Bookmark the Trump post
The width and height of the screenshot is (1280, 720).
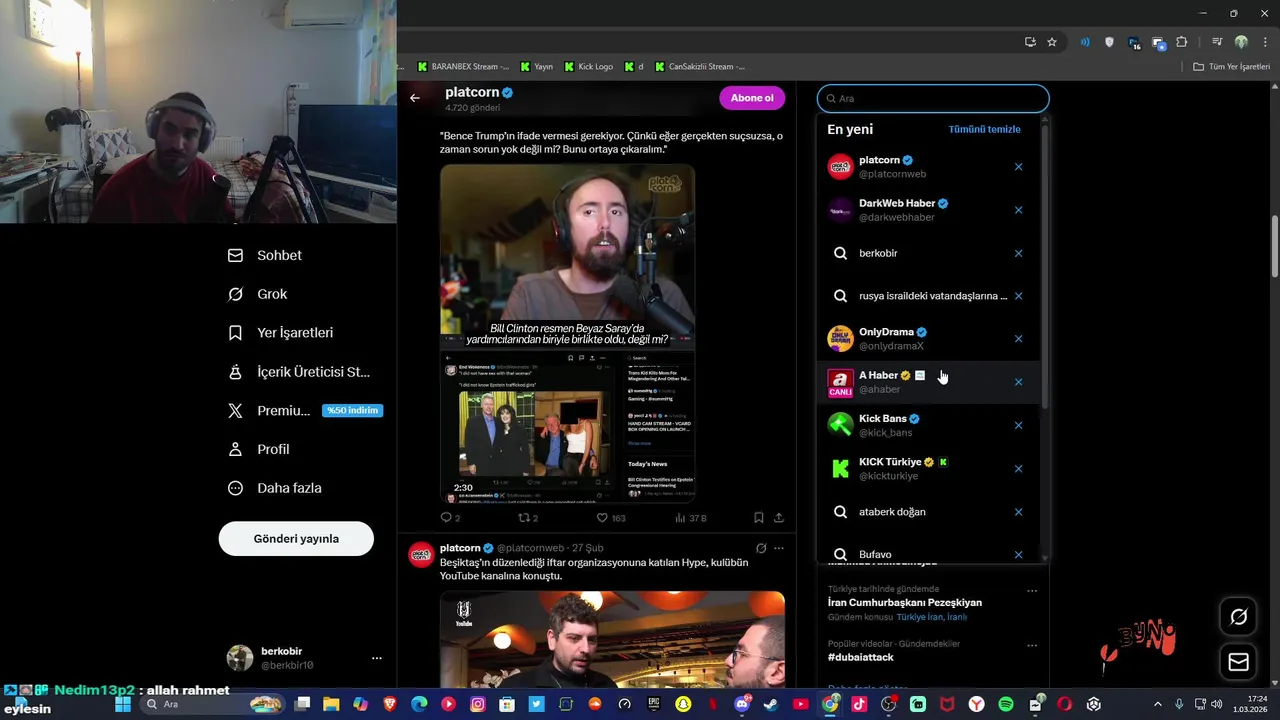click(x=759, y=518)
